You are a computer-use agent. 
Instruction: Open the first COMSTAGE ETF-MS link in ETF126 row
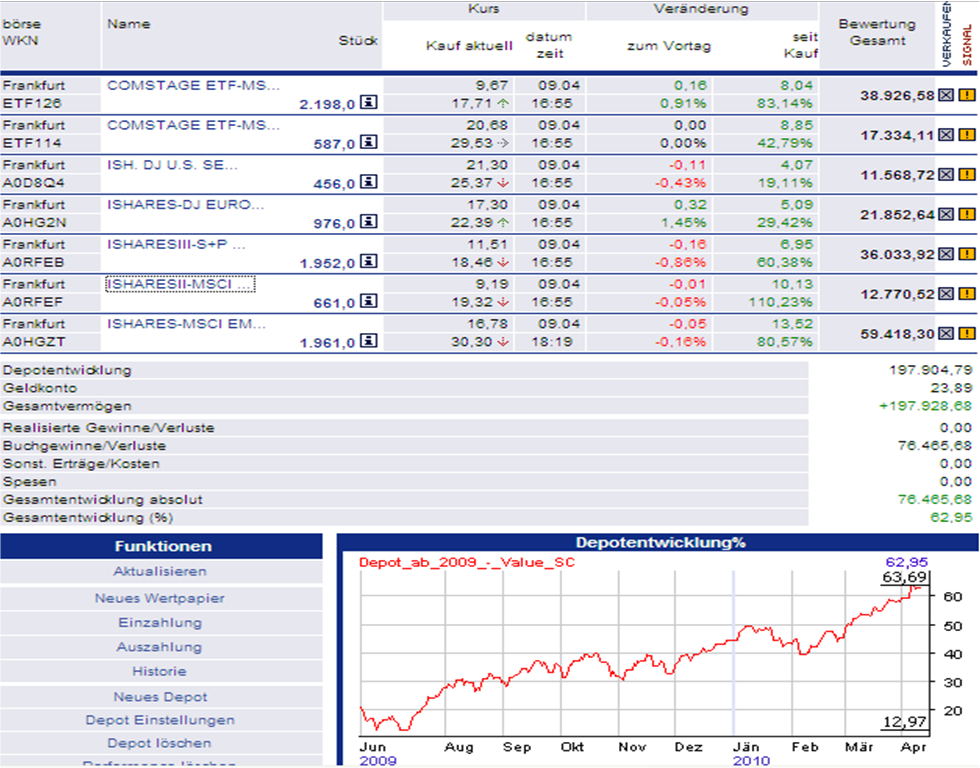pyautogui.click(x=193, y=85)
